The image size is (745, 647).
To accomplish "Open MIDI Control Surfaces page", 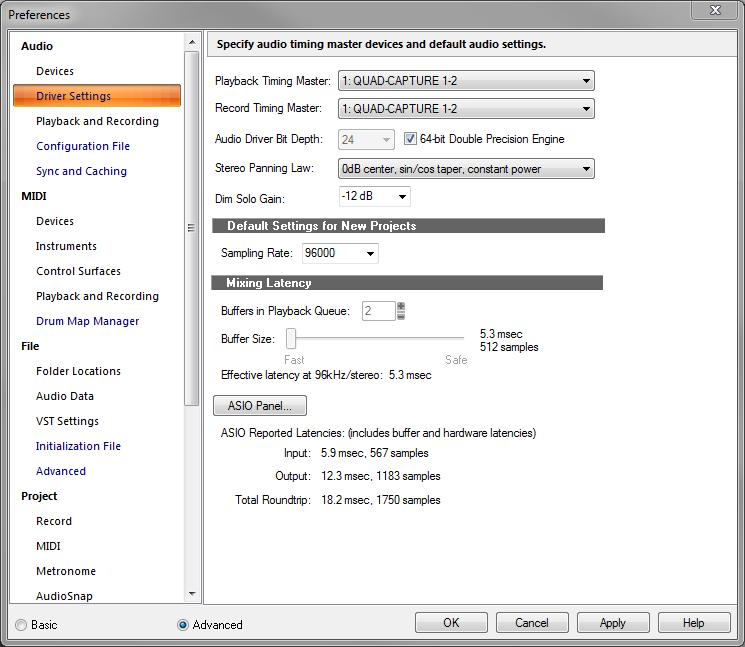I will tap(78, 271).
